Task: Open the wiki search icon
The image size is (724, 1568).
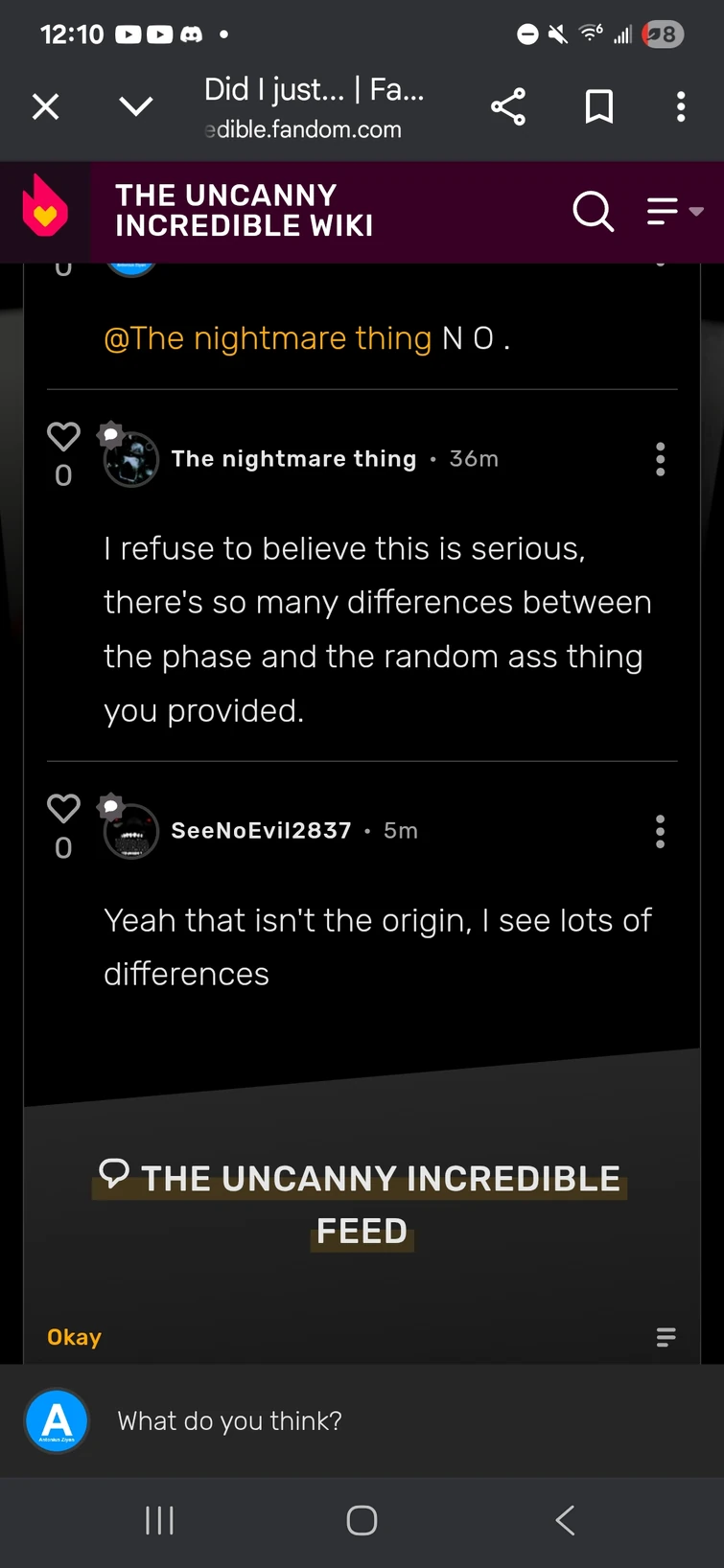Action: 593,211
